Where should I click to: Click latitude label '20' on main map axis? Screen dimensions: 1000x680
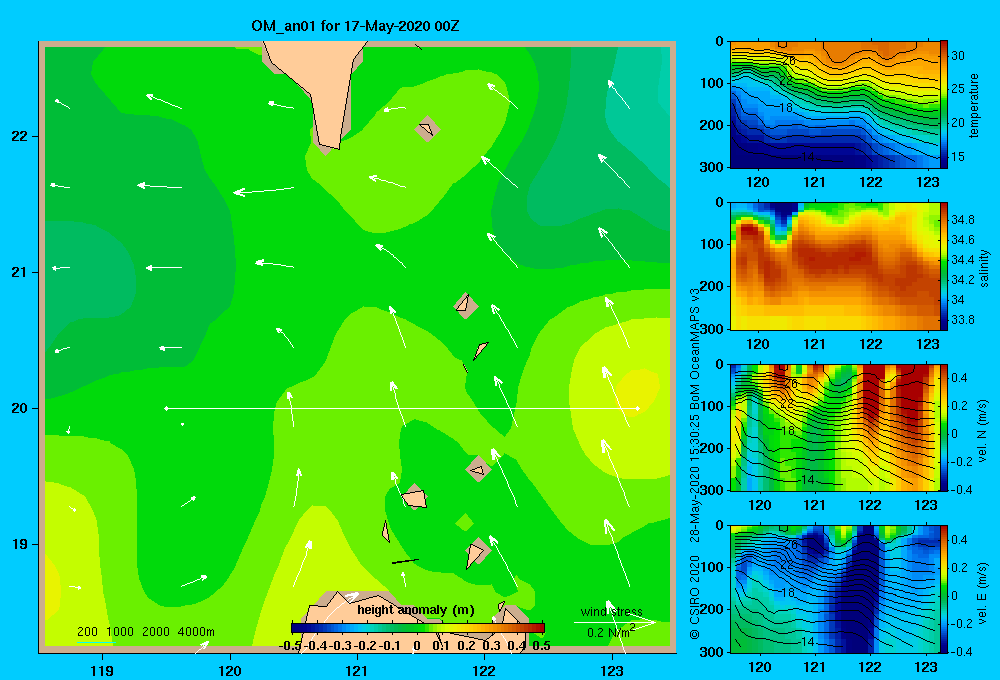point(20,408)
